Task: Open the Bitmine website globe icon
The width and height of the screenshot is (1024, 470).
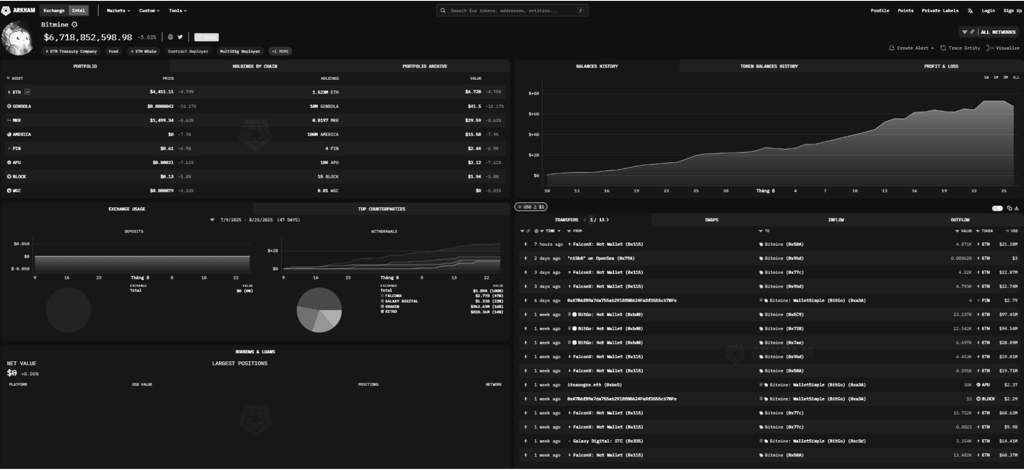Action: click(170, 37)
